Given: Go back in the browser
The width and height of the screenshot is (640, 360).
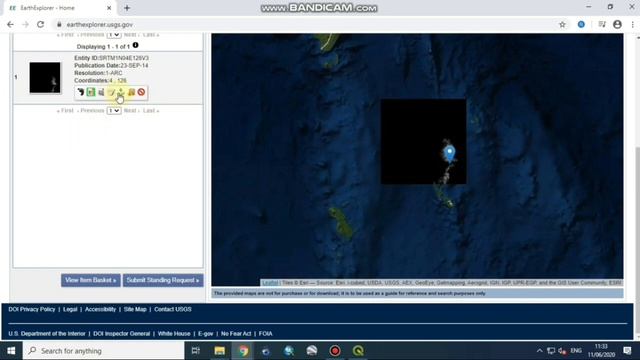Looking at the screenshot, I should pyautogui.click(x=10, y=24).
